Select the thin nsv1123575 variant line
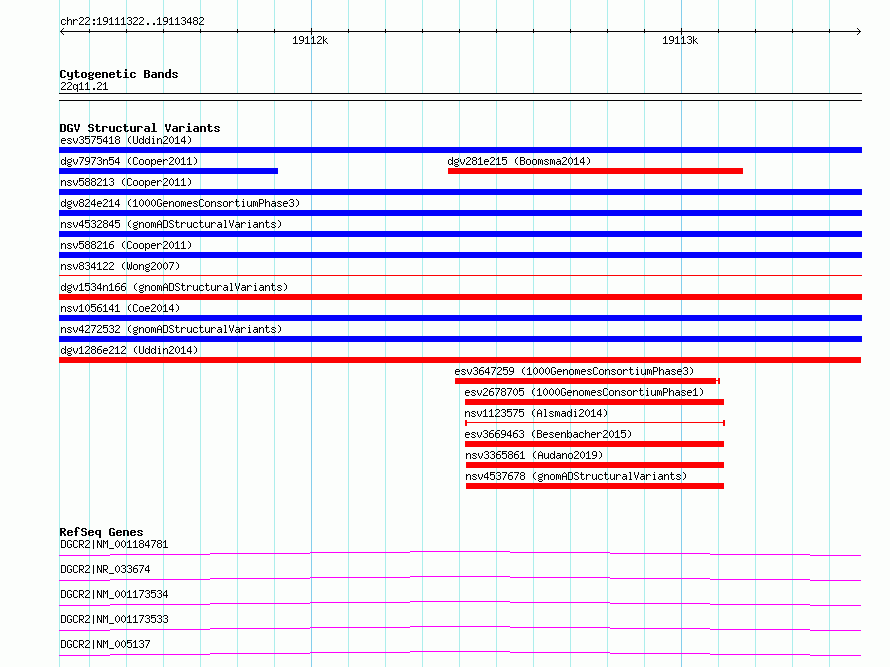Viewport: 890px width, 667px height. pyautogui.click(x=595, y=423)
